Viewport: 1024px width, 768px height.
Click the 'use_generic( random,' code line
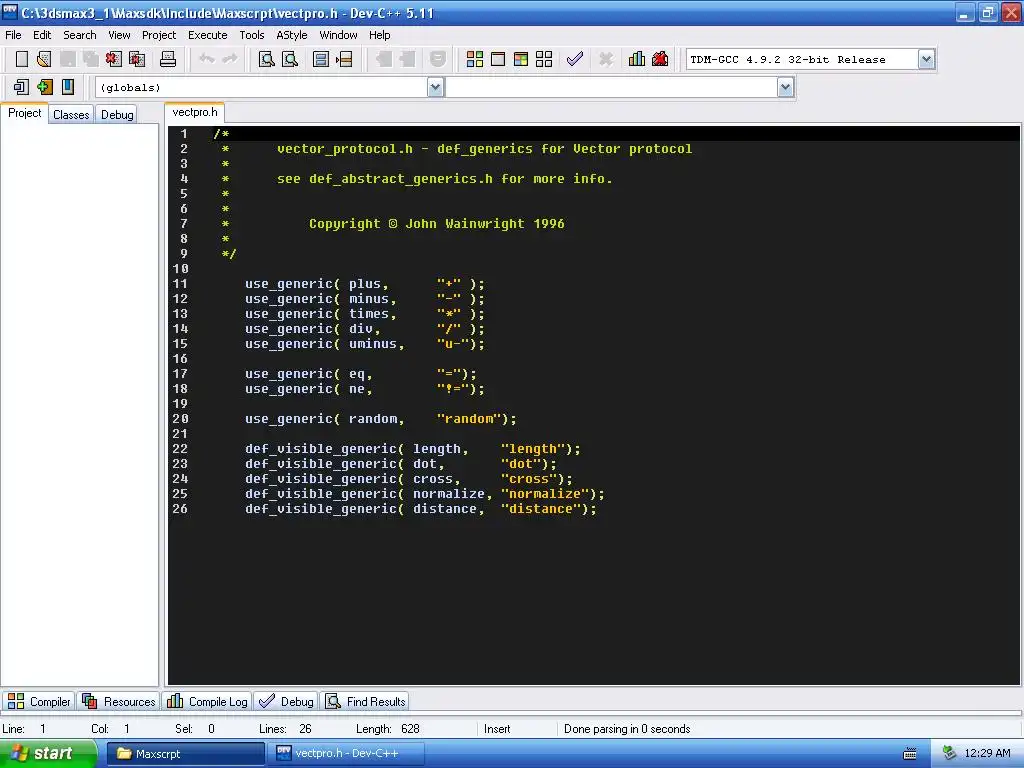click(x=381, y=419)
